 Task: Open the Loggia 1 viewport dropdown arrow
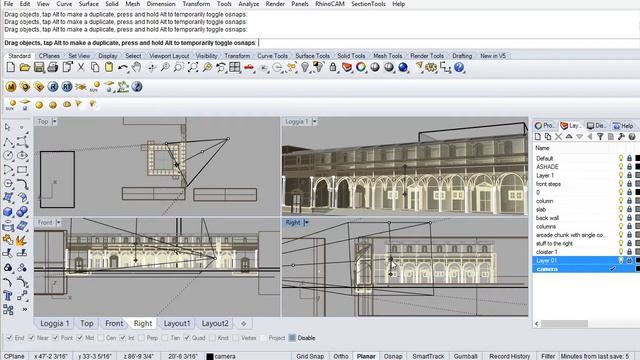315,121
